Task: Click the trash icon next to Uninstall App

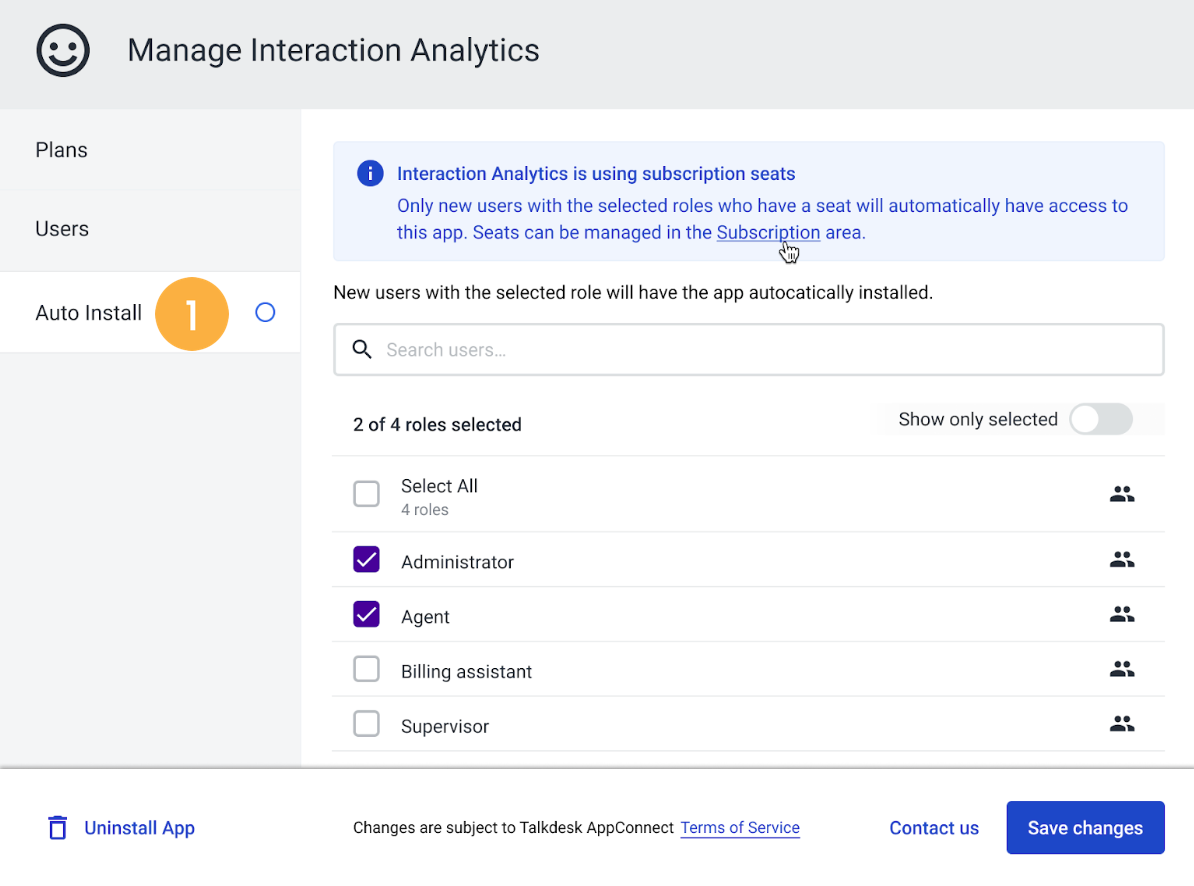Action: tap(58, 827)
